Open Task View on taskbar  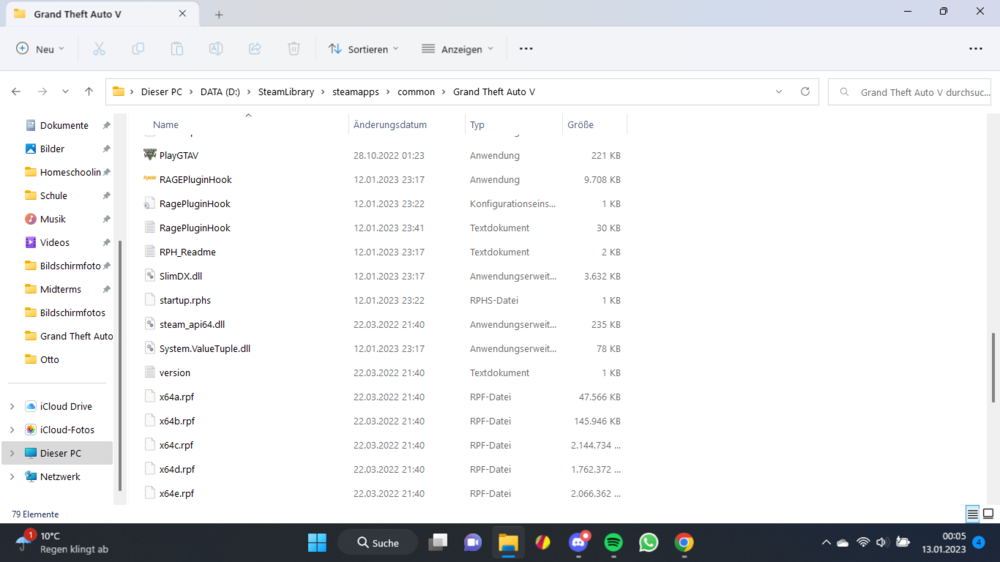438,543
